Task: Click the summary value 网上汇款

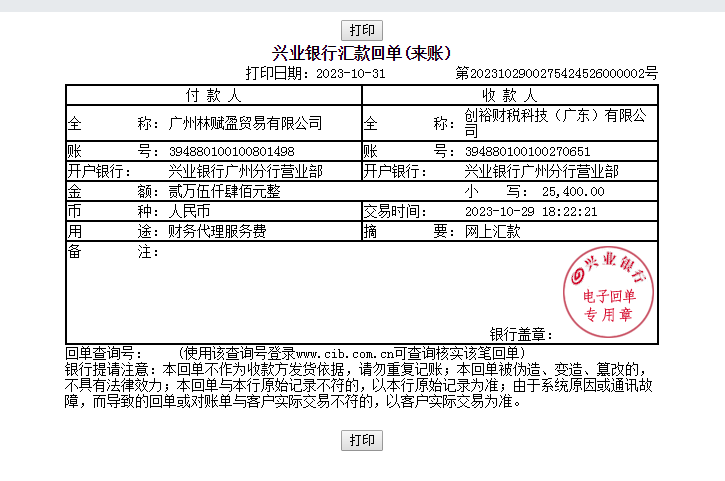Action: [x=492, y=231]
